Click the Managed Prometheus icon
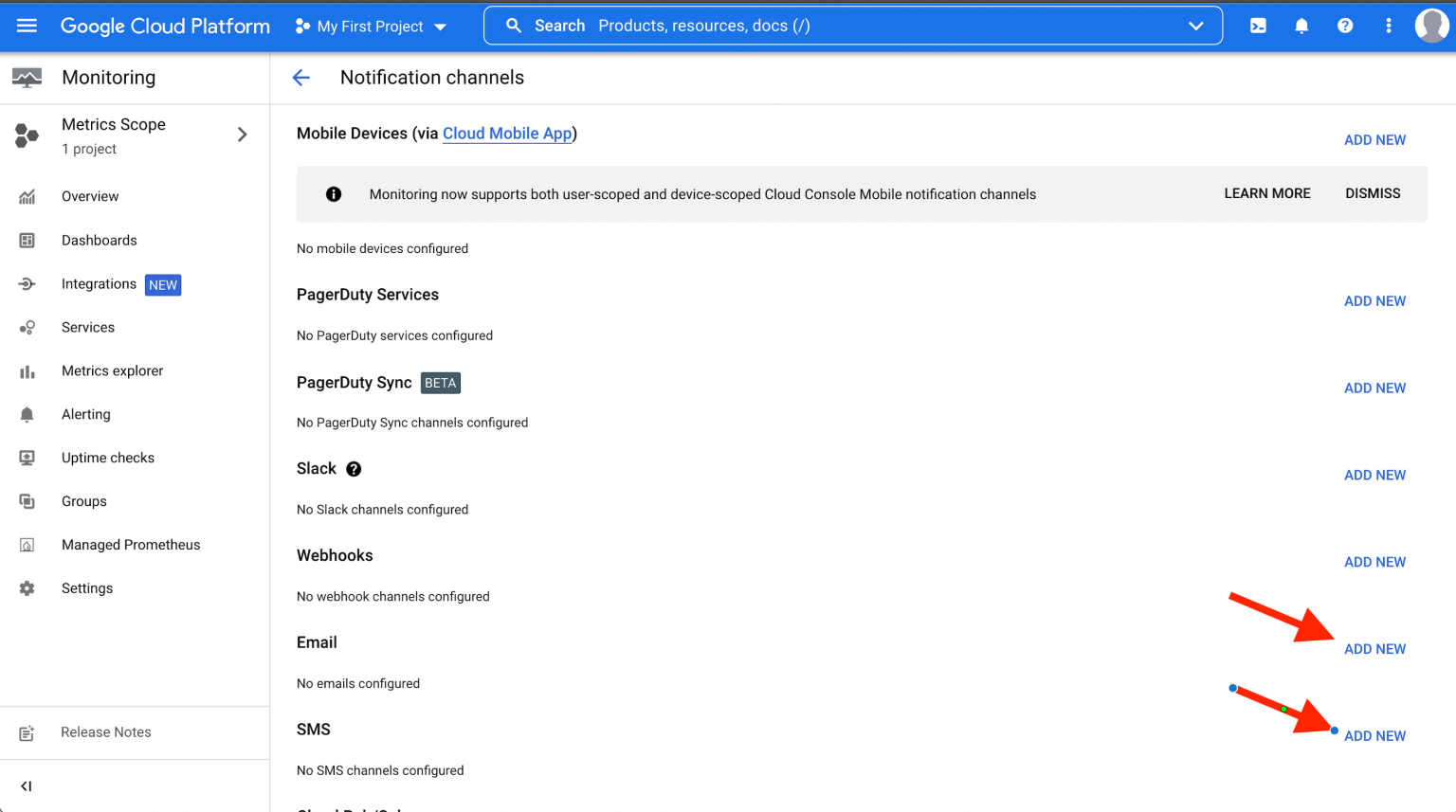The height and width of the screenshot is (812, 1456). click(27, 545)
